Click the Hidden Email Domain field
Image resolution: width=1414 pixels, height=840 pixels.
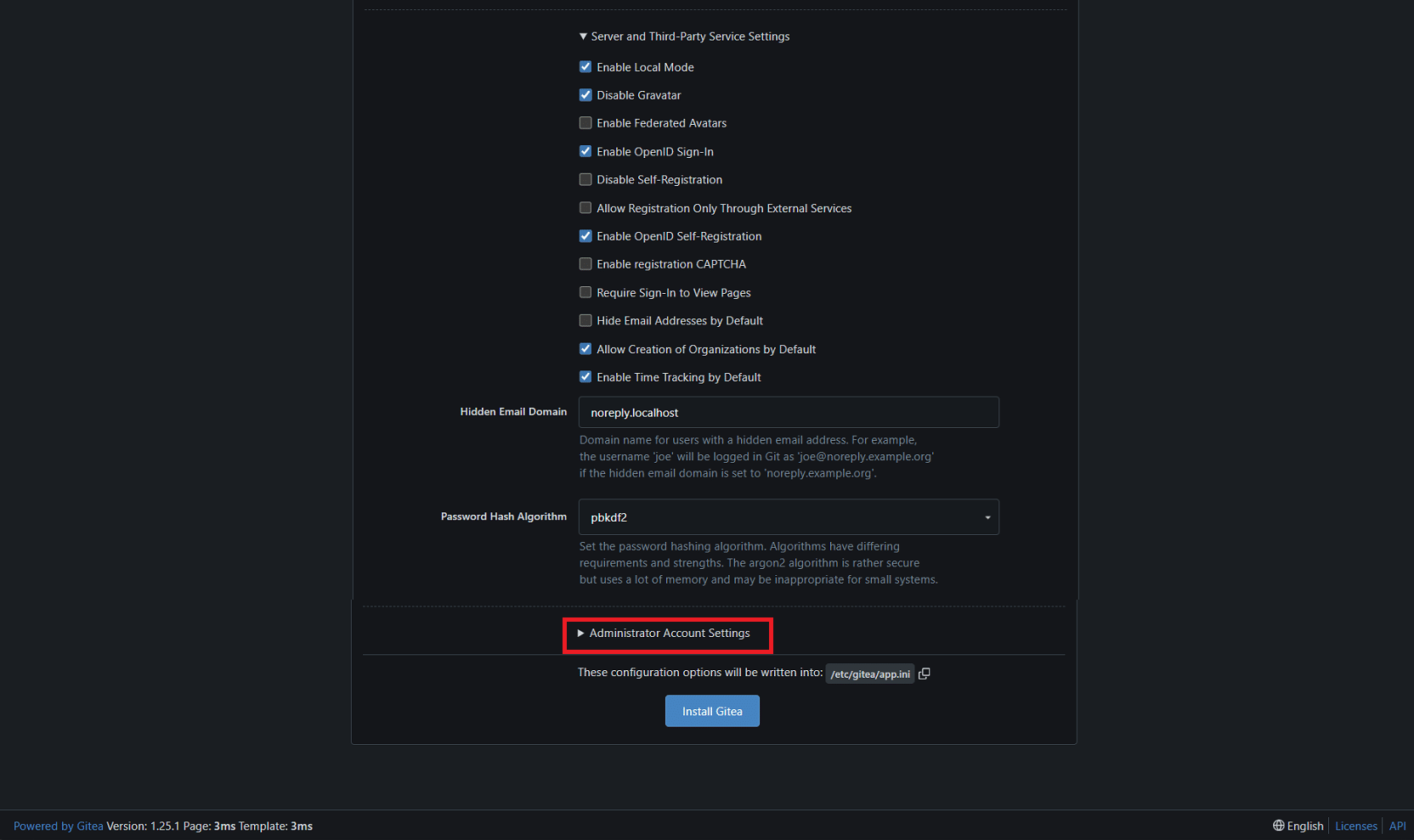coord(788,413)
